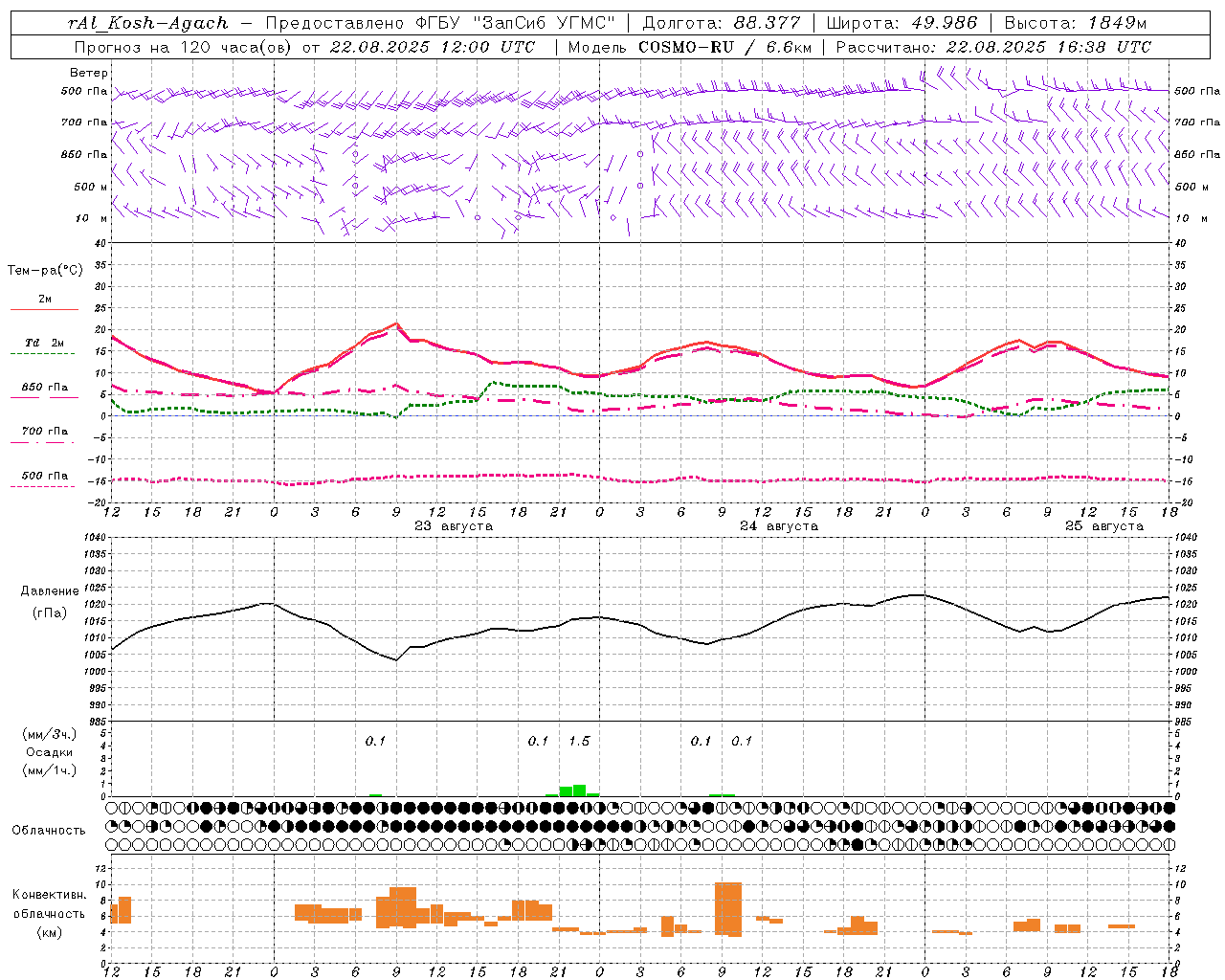Click the longitude value 'Долгота: 88.377'
Image resolution: width=1225 pixels, height=980 pixels.
722,23
